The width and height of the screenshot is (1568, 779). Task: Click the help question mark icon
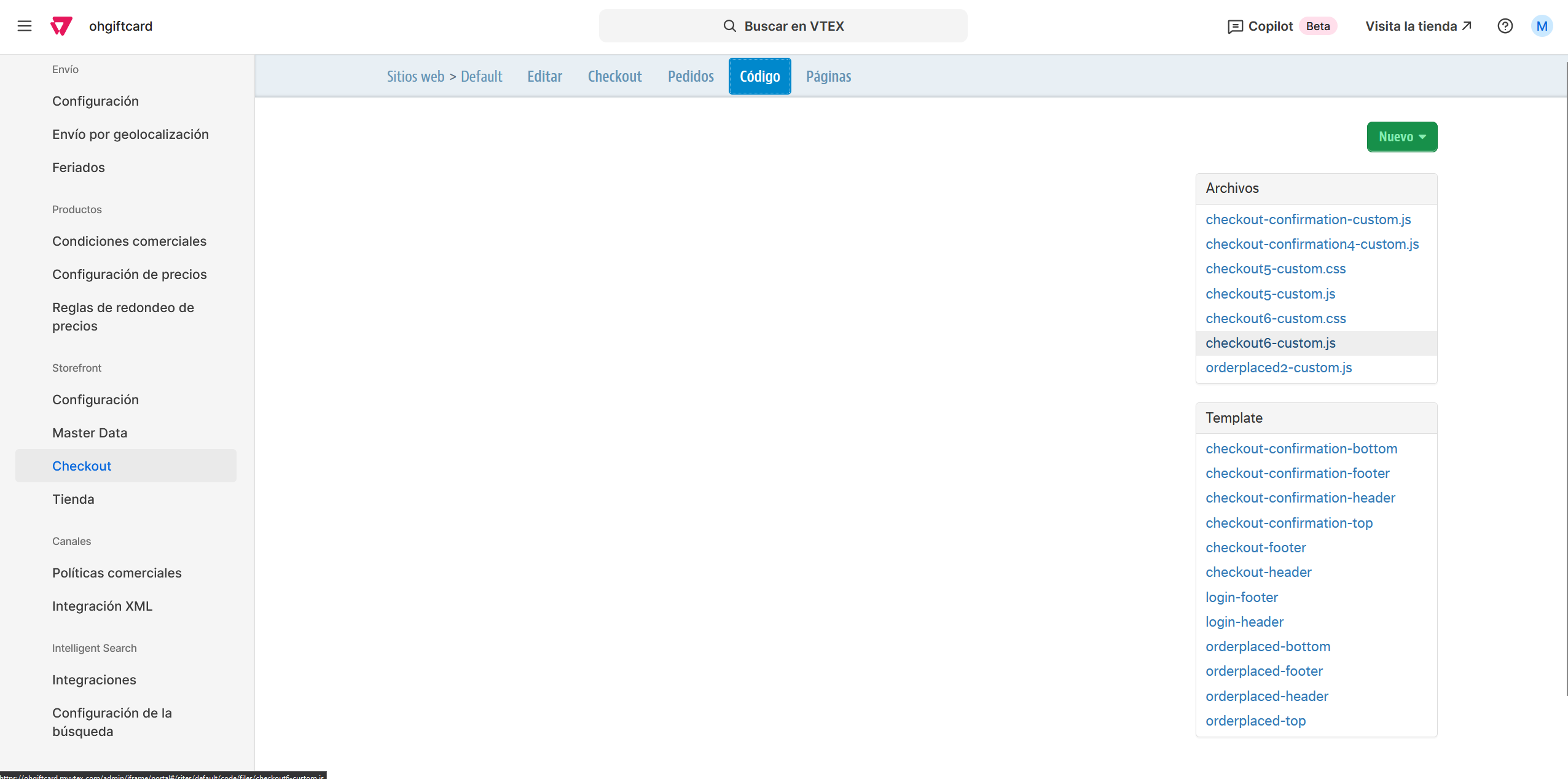point(1505,26)
